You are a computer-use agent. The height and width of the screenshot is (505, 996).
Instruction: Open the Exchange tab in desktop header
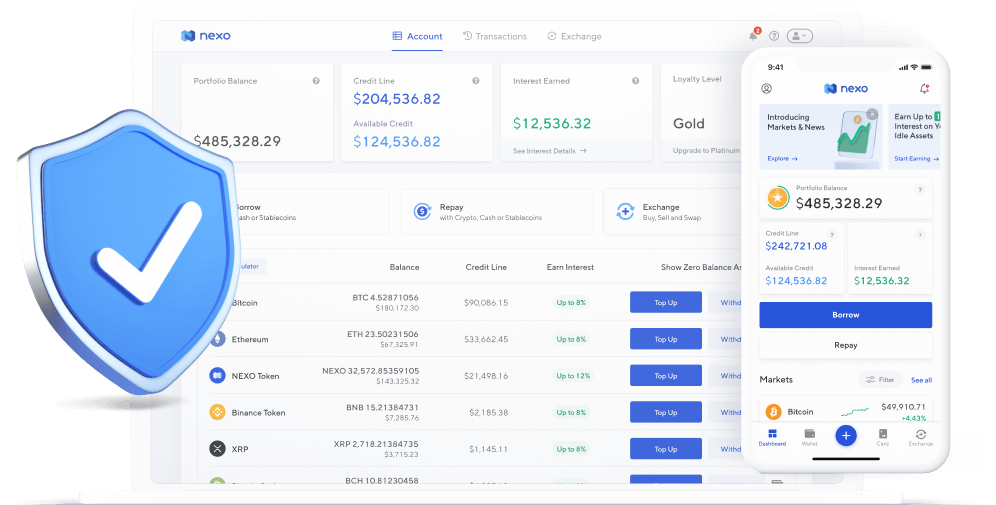(574, 36)
